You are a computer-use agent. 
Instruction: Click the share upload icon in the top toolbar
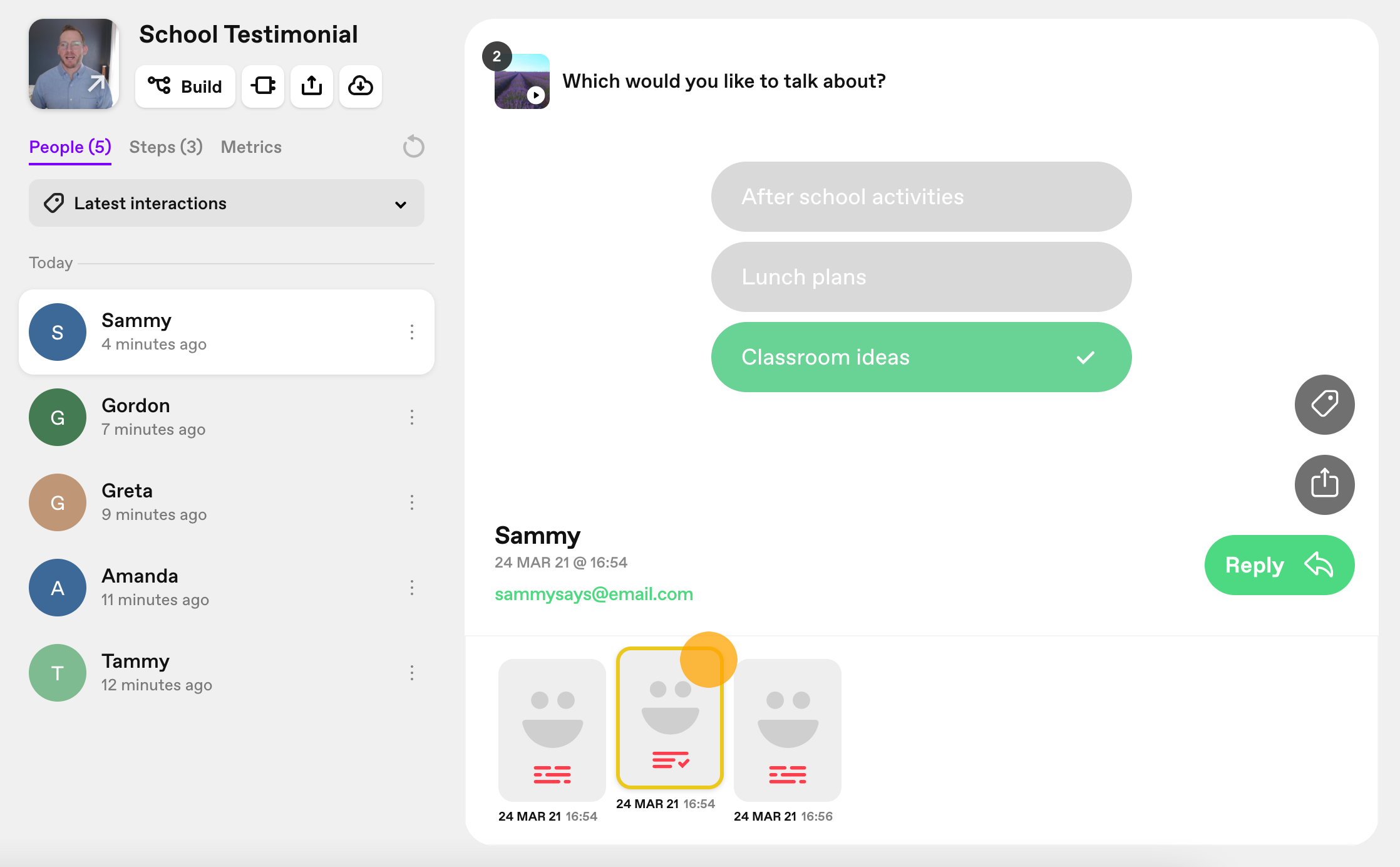click(312, 86)
